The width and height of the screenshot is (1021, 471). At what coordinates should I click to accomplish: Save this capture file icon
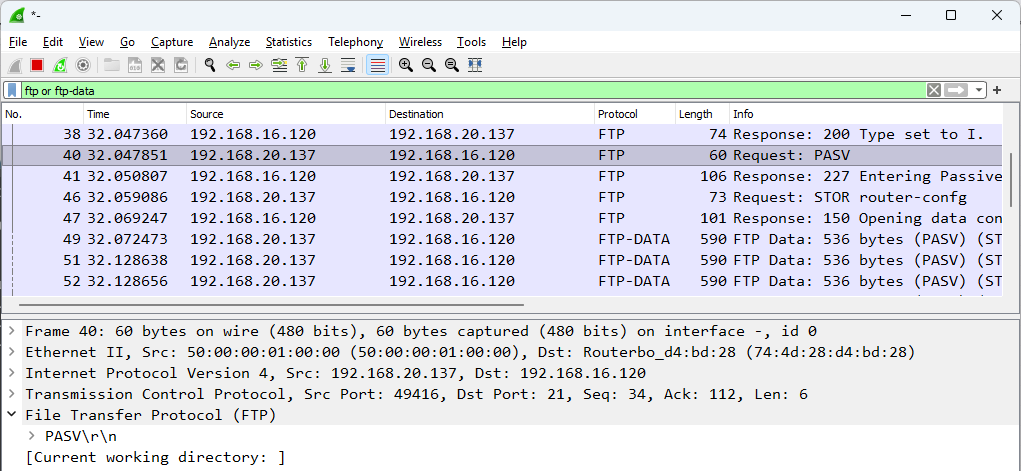[135, 65]
